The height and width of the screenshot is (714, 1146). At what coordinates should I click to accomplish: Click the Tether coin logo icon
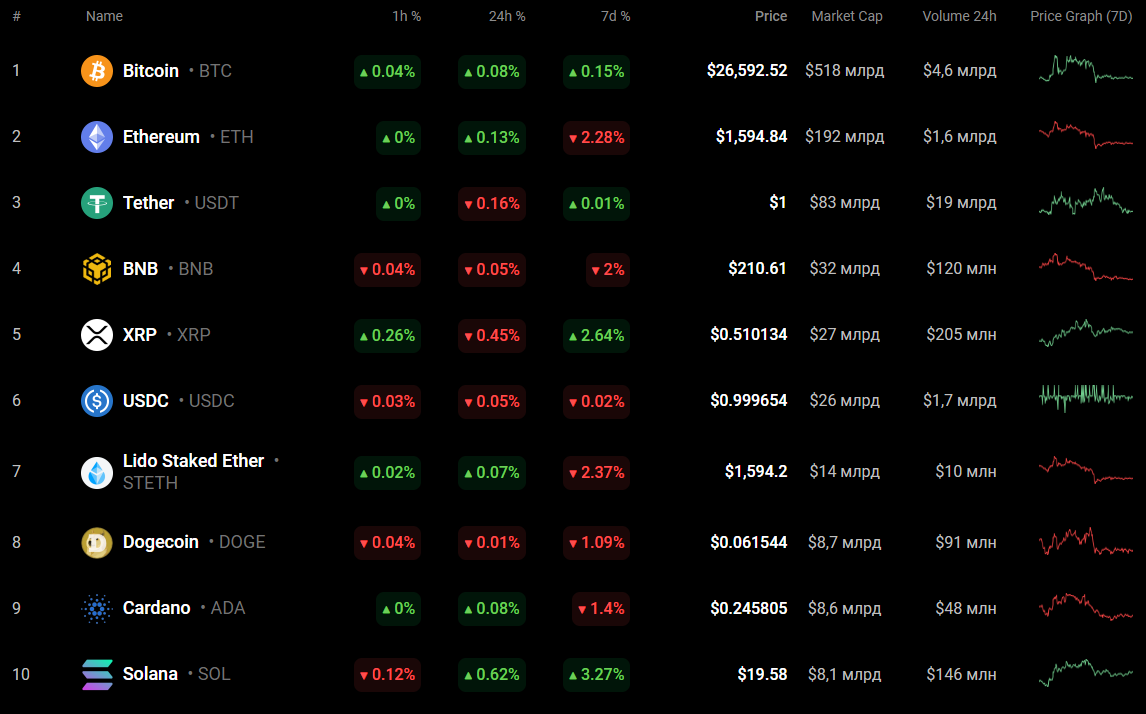[x=97, y=203]
